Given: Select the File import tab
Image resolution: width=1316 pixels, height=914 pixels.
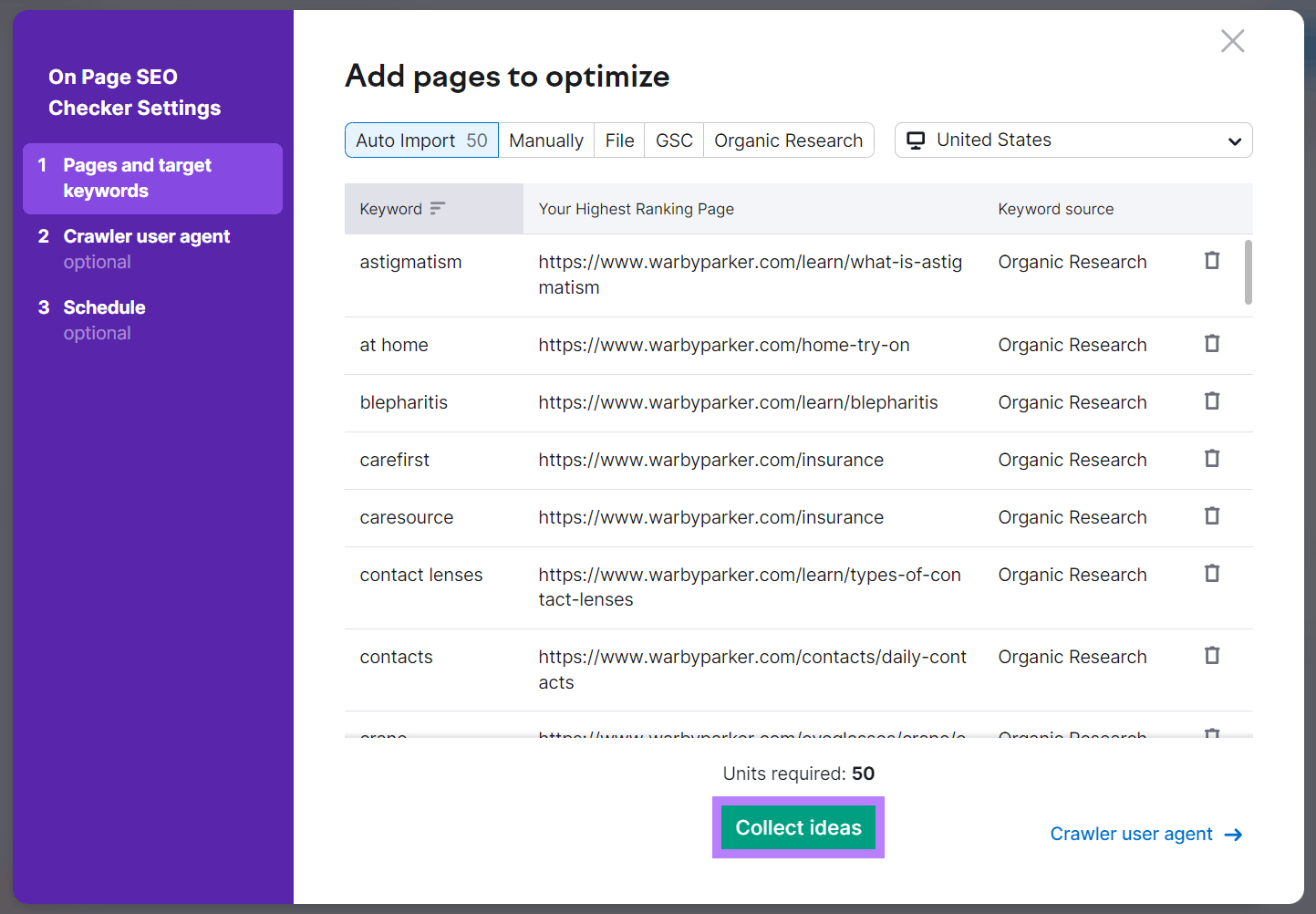Looking at the screenshot, I should pyautogui.click(x=619, y=140).
